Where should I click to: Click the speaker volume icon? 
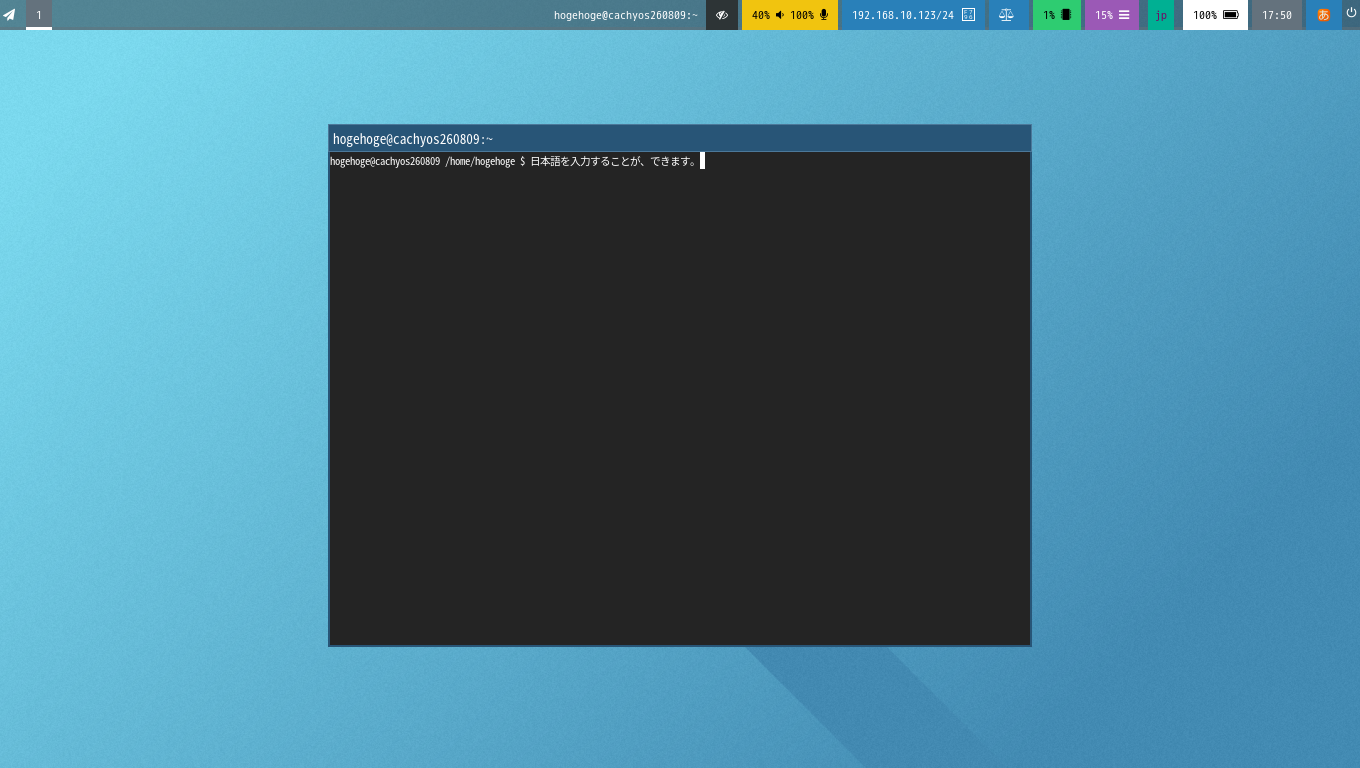tap(780, 15)
